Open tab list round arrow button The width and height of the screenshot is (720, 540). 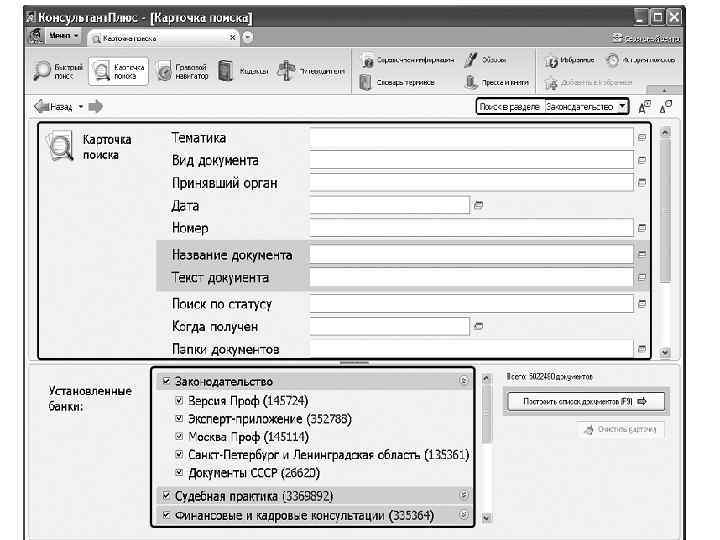[x=248, y=37]
